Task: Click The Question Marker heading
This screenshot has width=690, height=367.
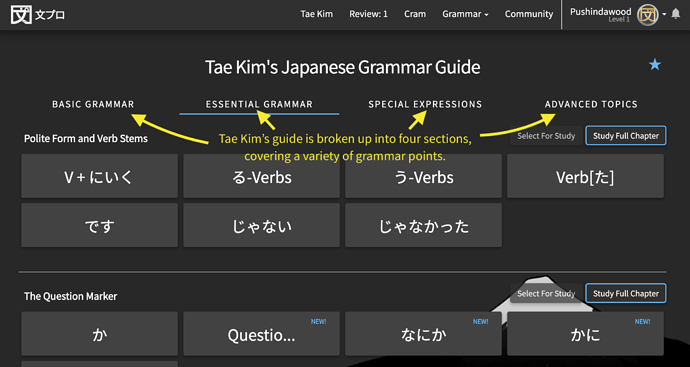Action: tap(70, 296)
